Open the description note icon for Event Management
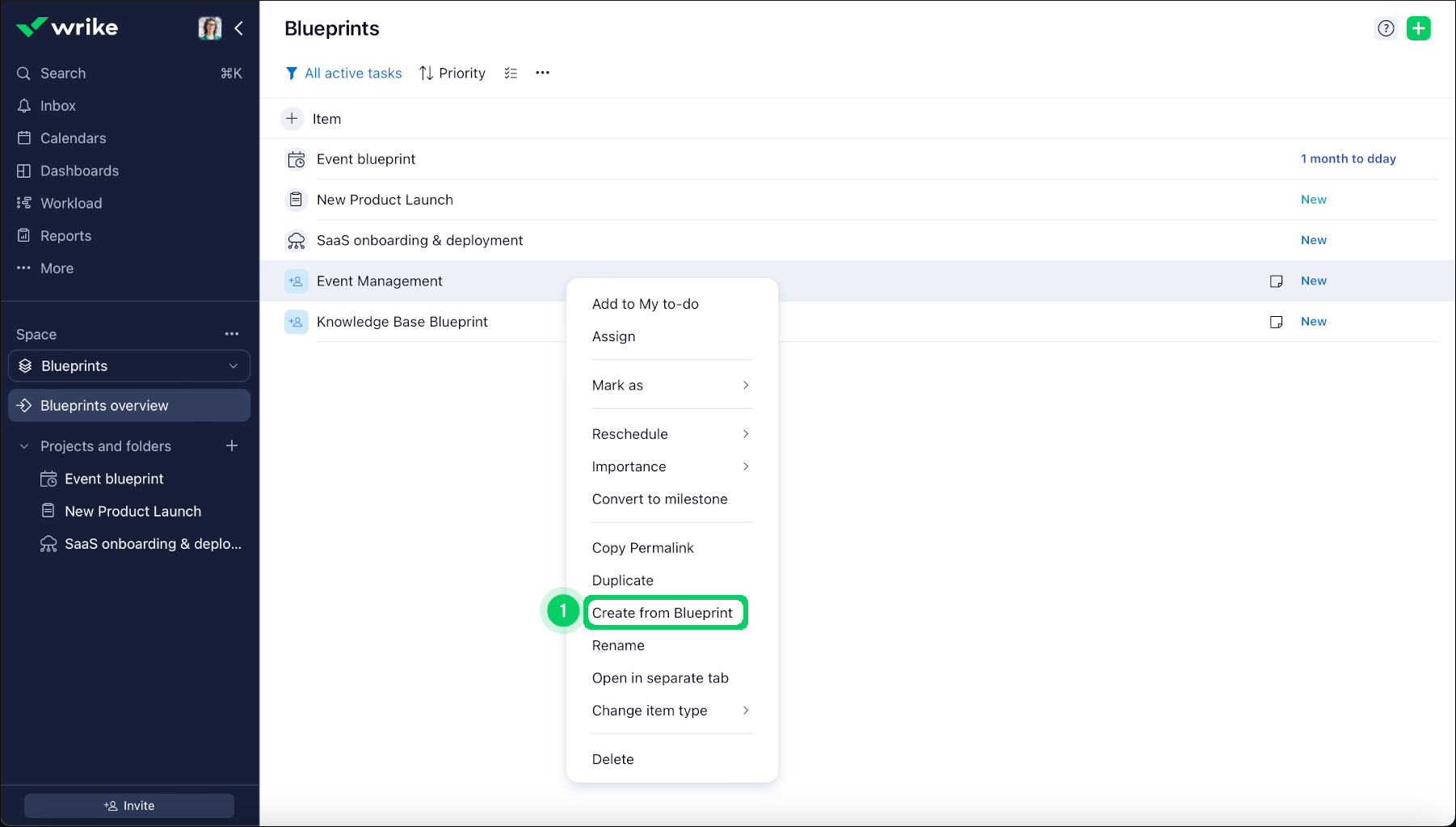The image size is (1456, 827). click(x=1276, y=281)
